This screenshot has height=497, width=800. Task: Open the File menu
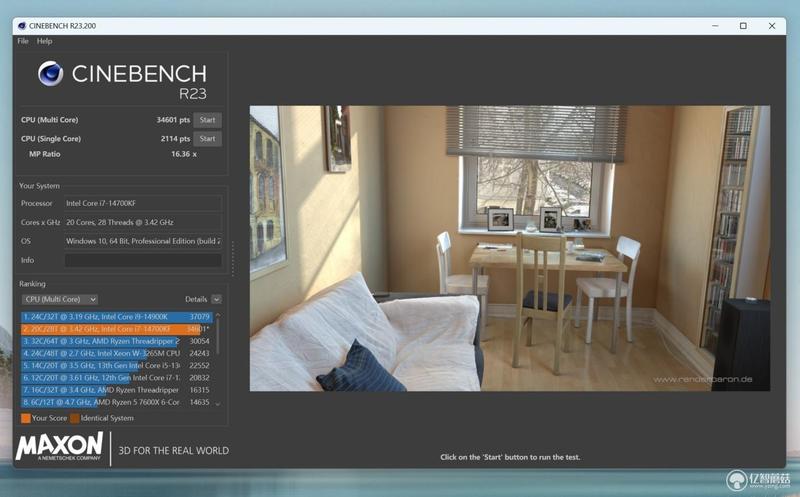tap(22, 41)
